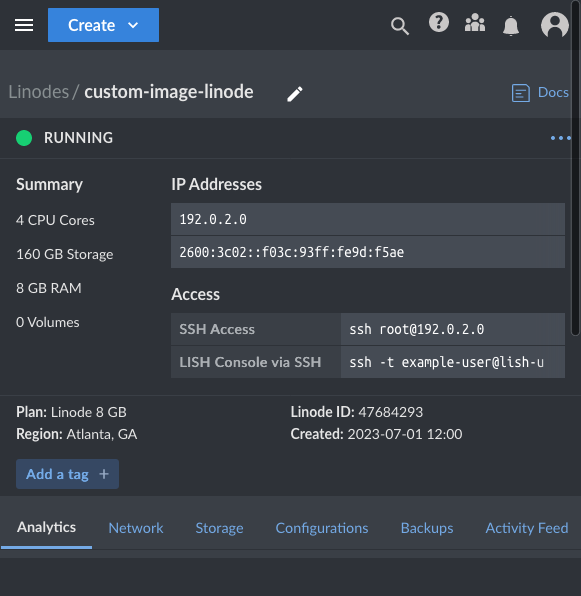Click the Linode ID 47684293 value
The width and height of the screenshot is (581, 596).
click(391, 412)
